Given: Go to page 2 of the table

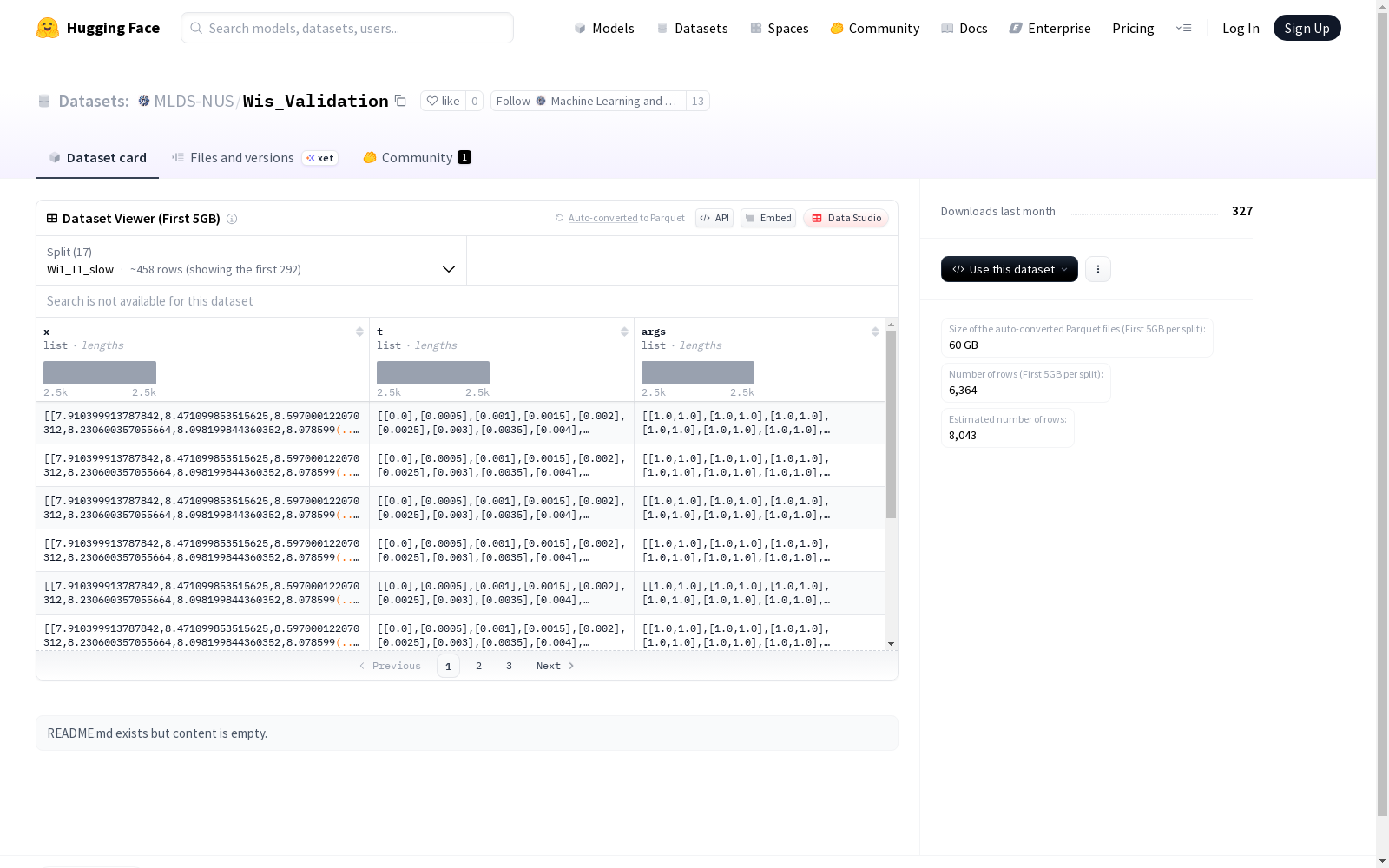Looking at the screenshot, I should [x=478, y=666].
